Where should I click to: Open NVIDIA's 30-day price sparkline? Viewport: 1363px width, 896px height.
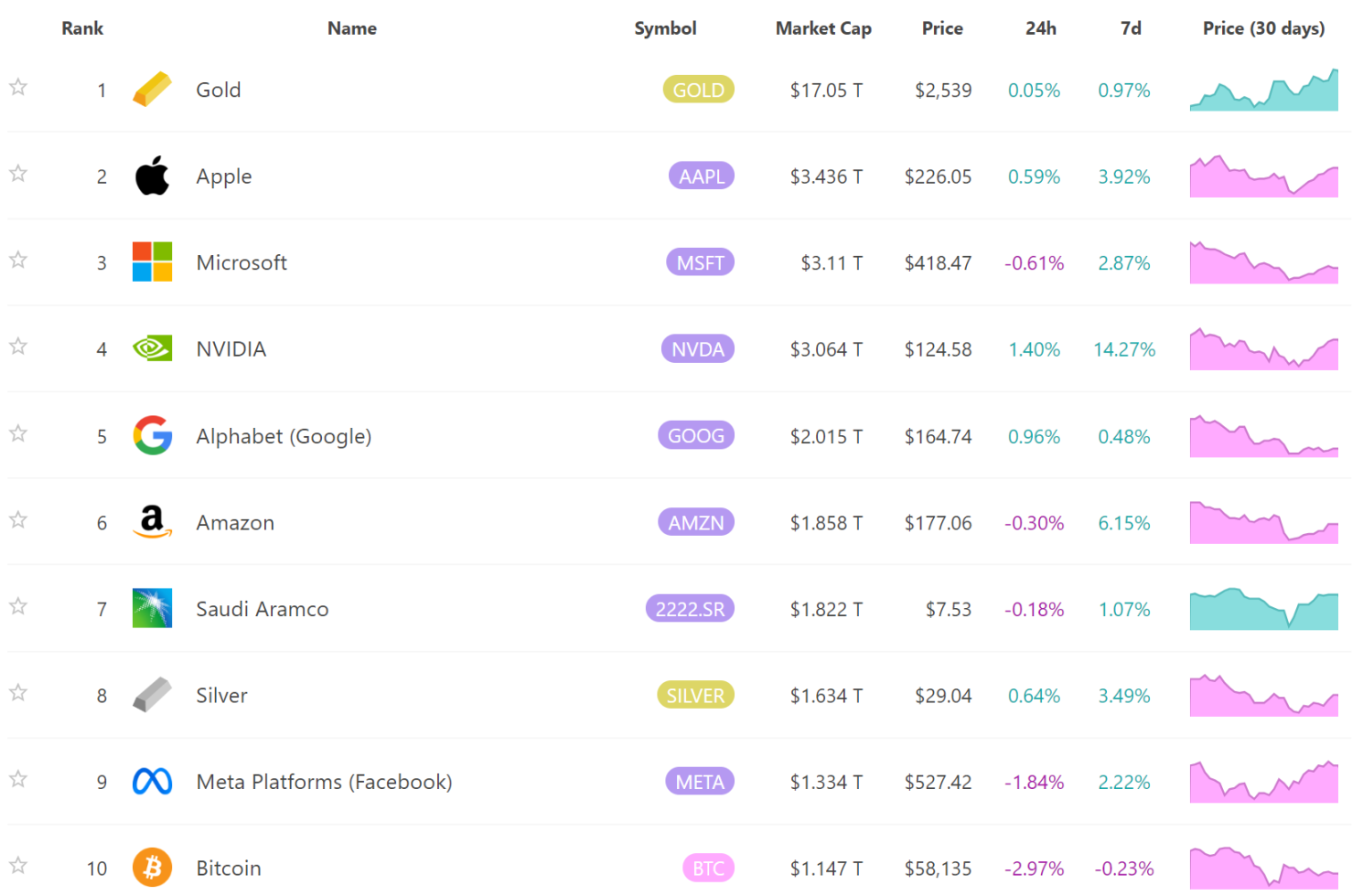pyautogui.click(x=1264, y=349)
